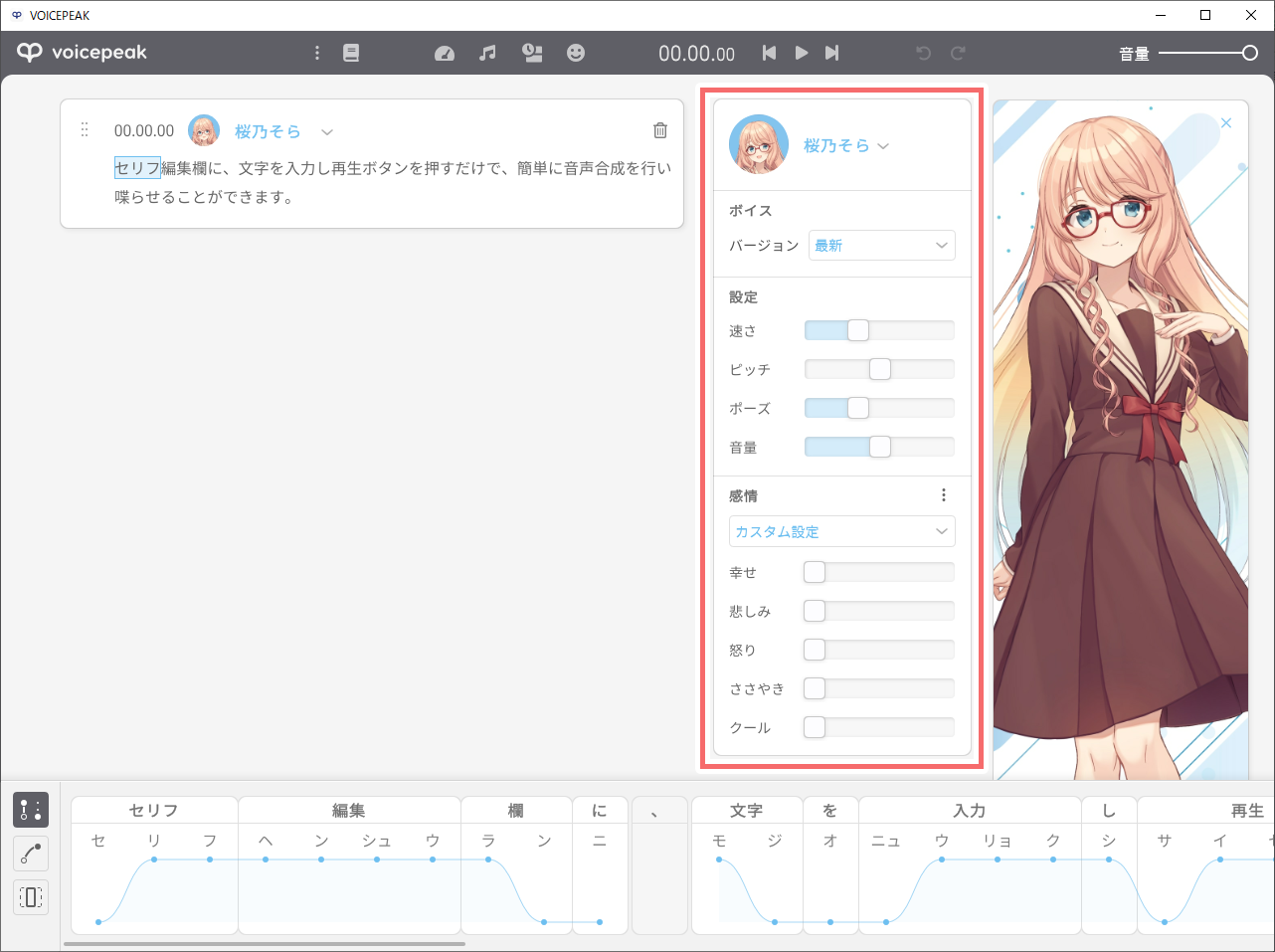Click the large avatar in the settings panel

pyautogui.click(x=759, y=144)
